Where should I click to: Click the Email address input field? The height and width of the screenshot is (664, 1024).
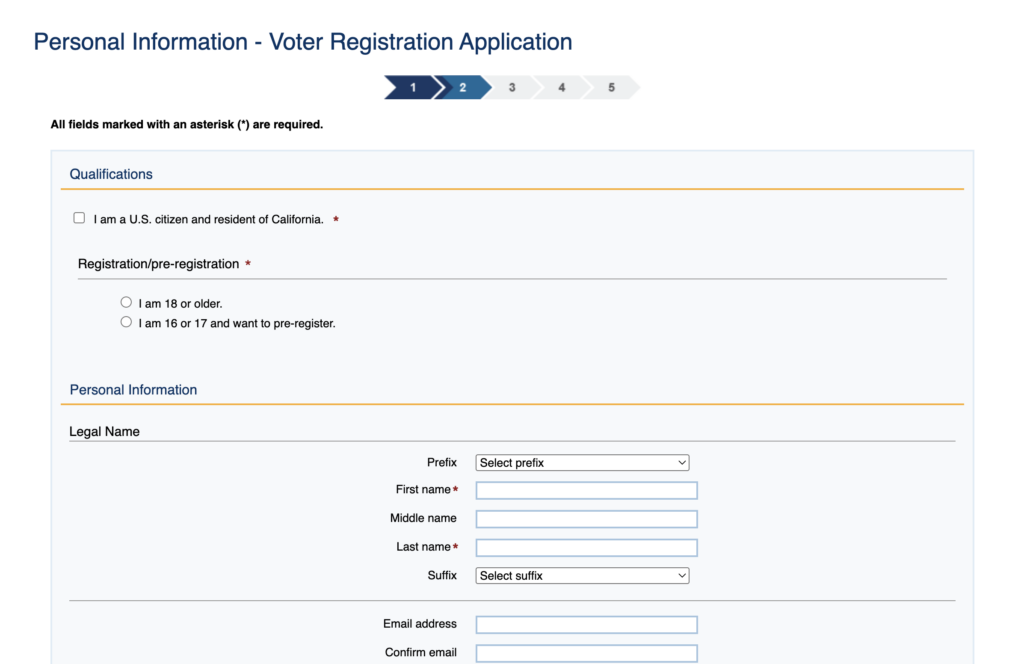(586, 625)
